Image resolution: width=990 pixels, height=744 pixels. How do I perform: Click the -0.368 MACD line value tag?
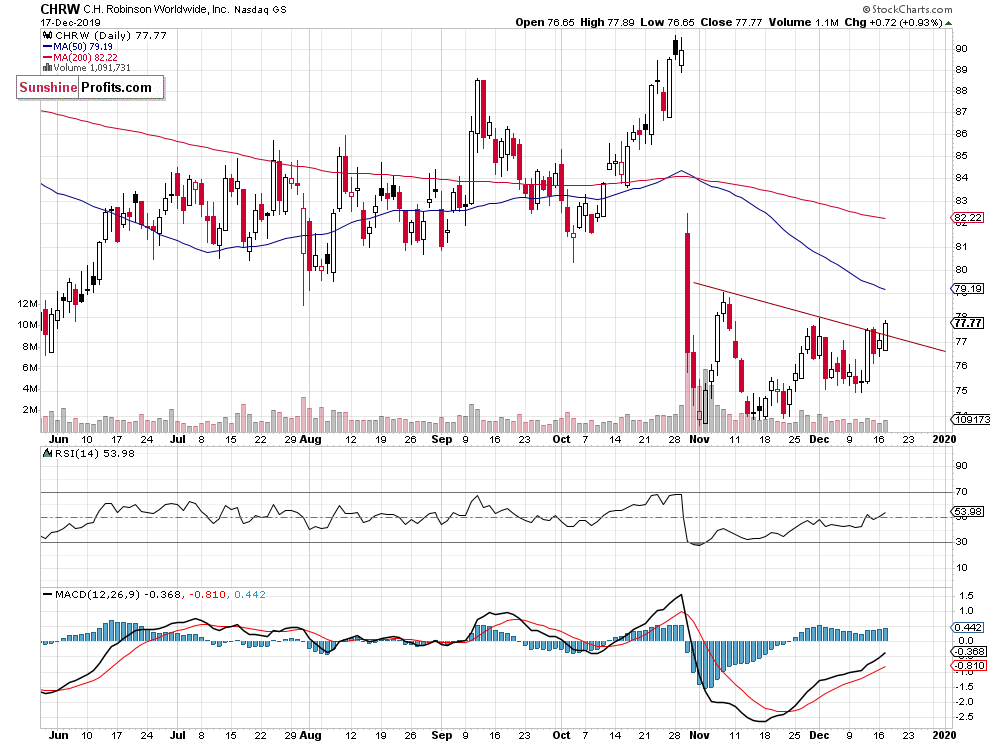click(968, 652)
